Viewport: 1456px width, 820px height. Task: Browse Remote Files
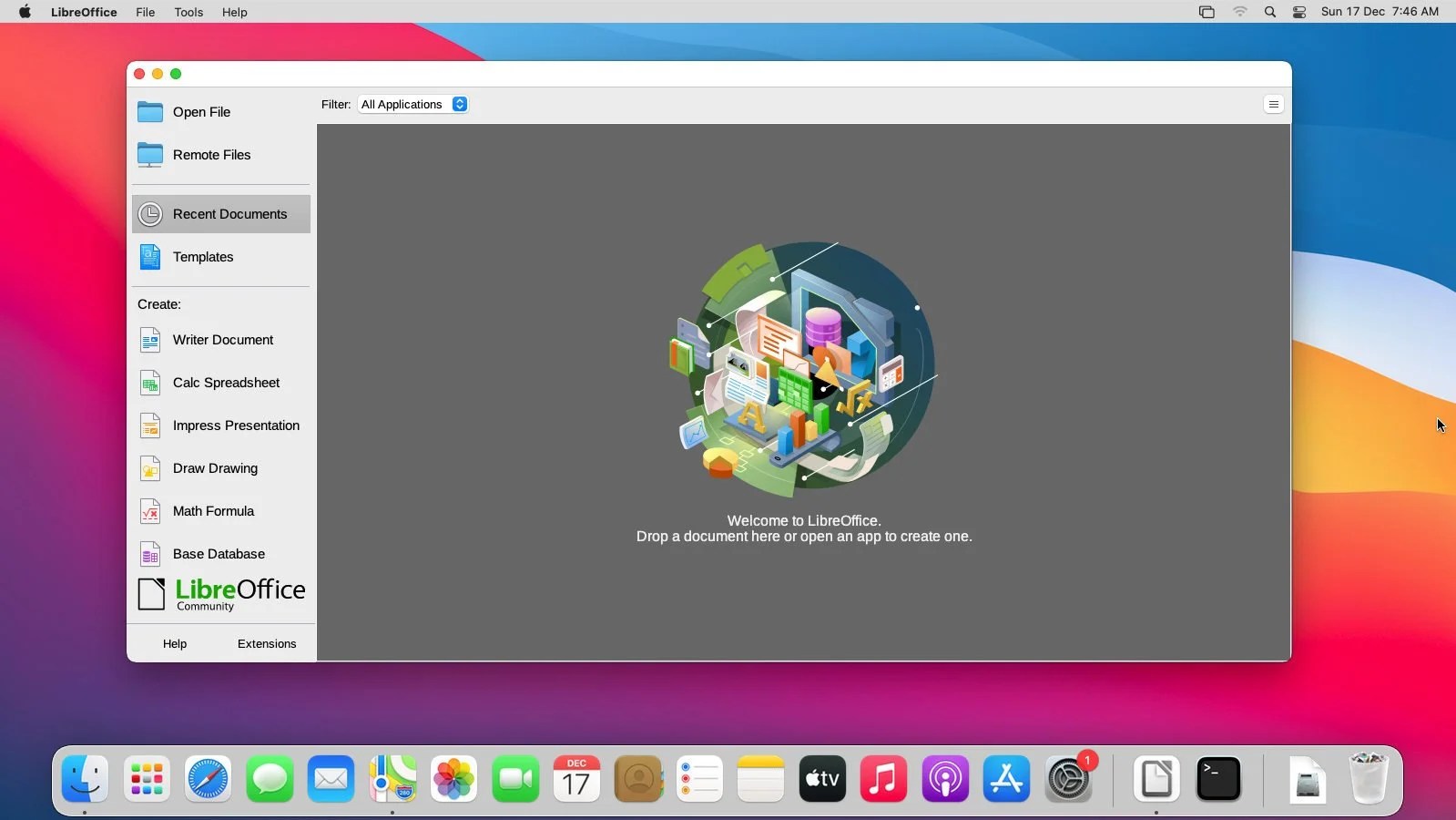pyautogui.click(x=221, y=155)
